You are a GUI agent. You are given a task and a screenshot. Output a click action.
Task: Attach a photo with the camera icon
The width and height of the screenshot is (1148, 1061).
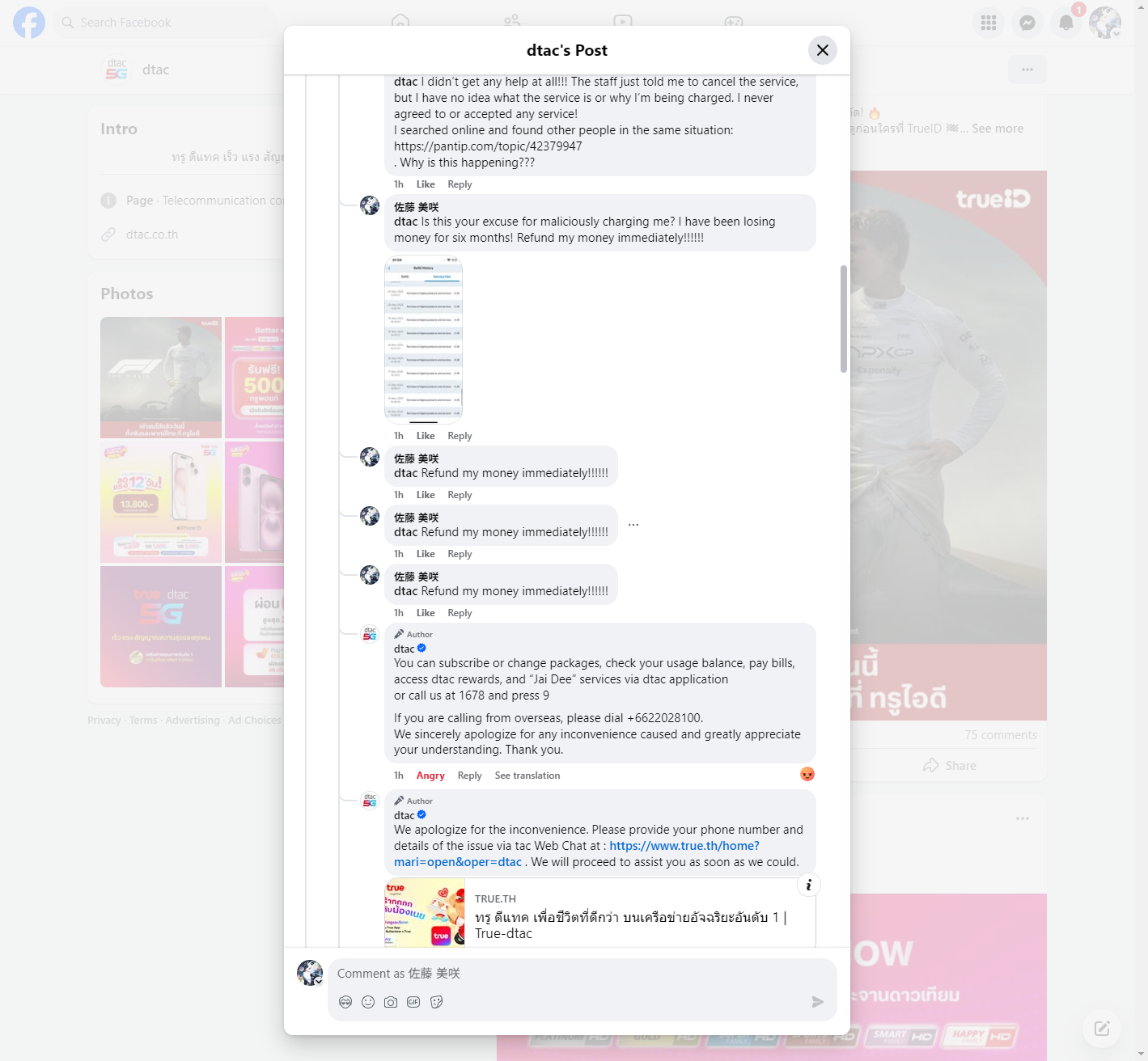point(391,1002)
